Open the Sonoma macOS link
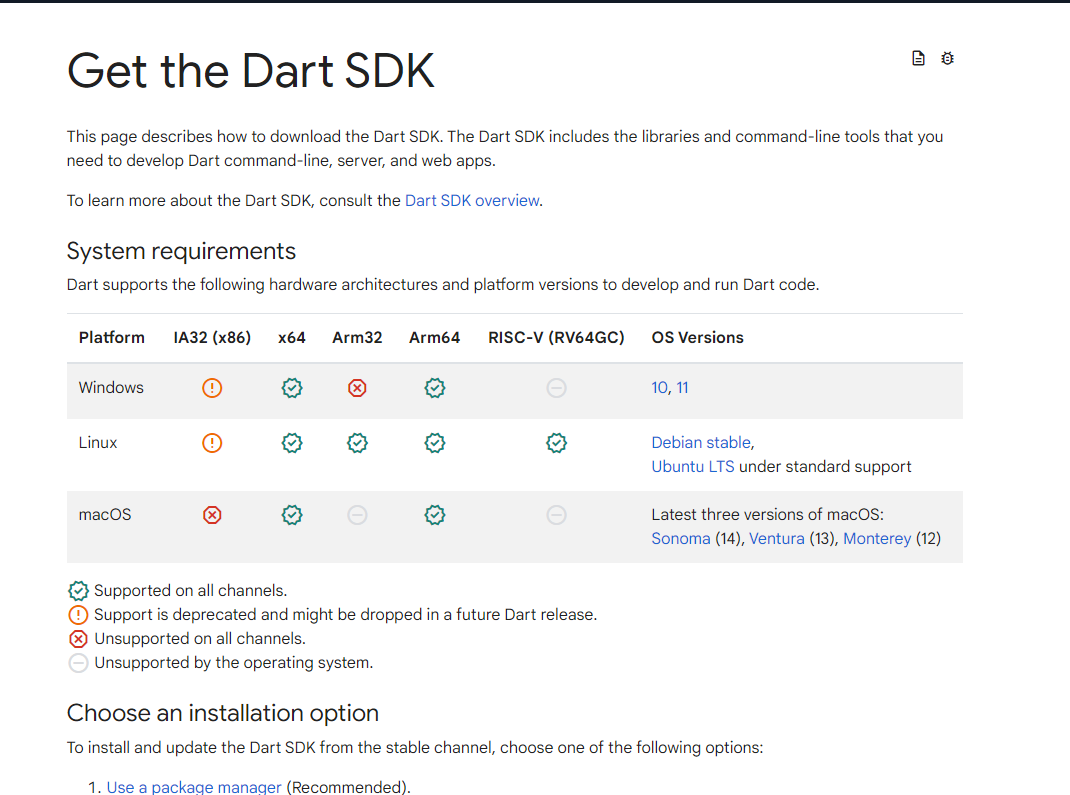Image resolution: width=1070 pixels, height=795 pixels. click(x=681, y=538)
